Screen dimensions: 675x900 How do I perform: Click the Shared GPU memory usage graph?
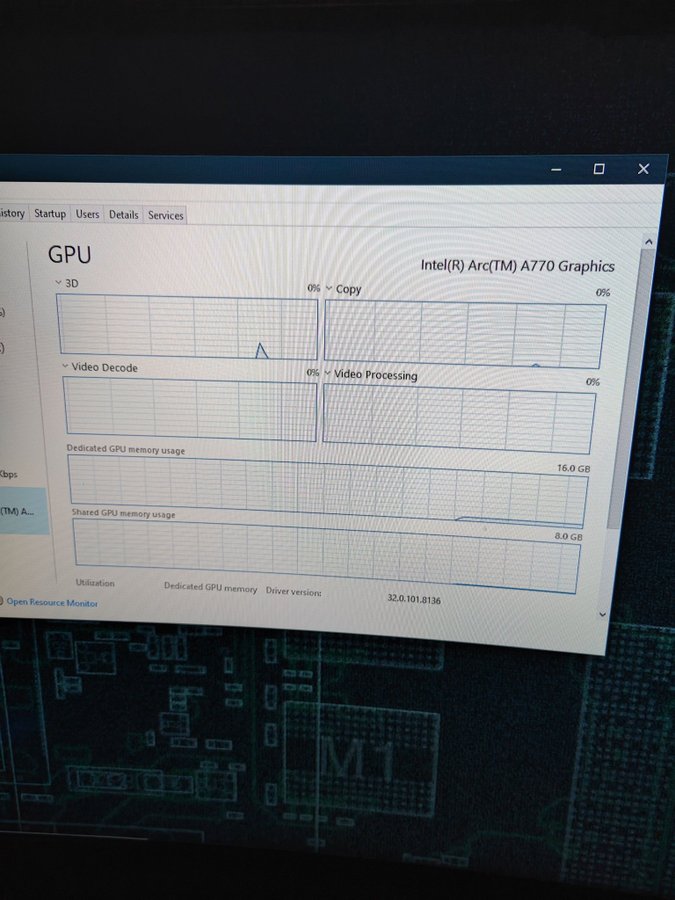[x=327, y=554]
